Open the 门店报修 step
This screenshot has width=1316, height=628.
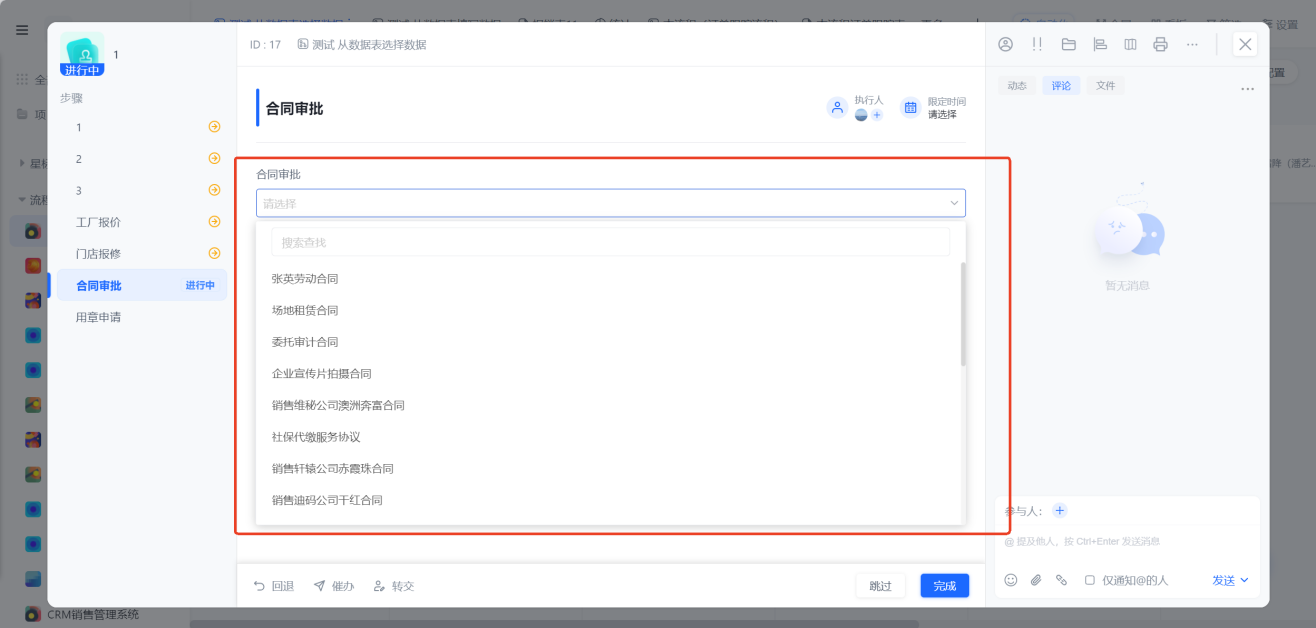click(x=142, y=254)
